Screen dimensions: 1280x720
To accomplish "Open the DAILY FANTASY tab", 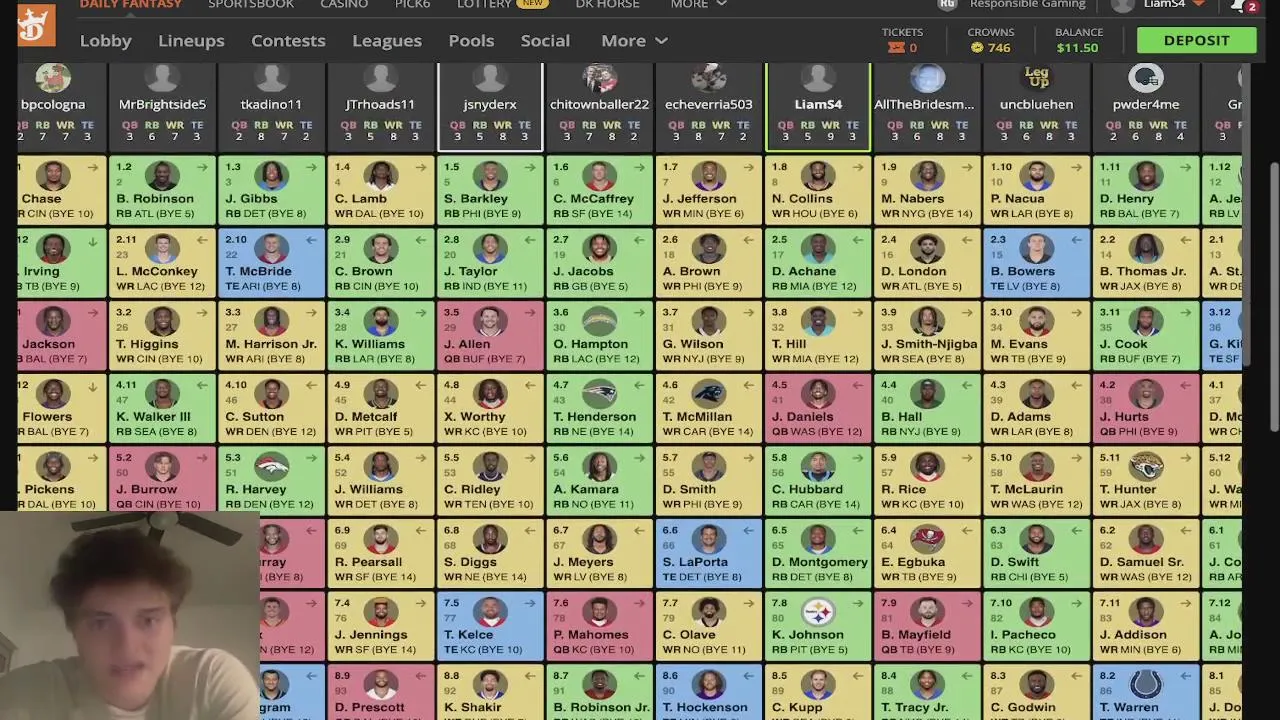I will (x=131, y=5).
